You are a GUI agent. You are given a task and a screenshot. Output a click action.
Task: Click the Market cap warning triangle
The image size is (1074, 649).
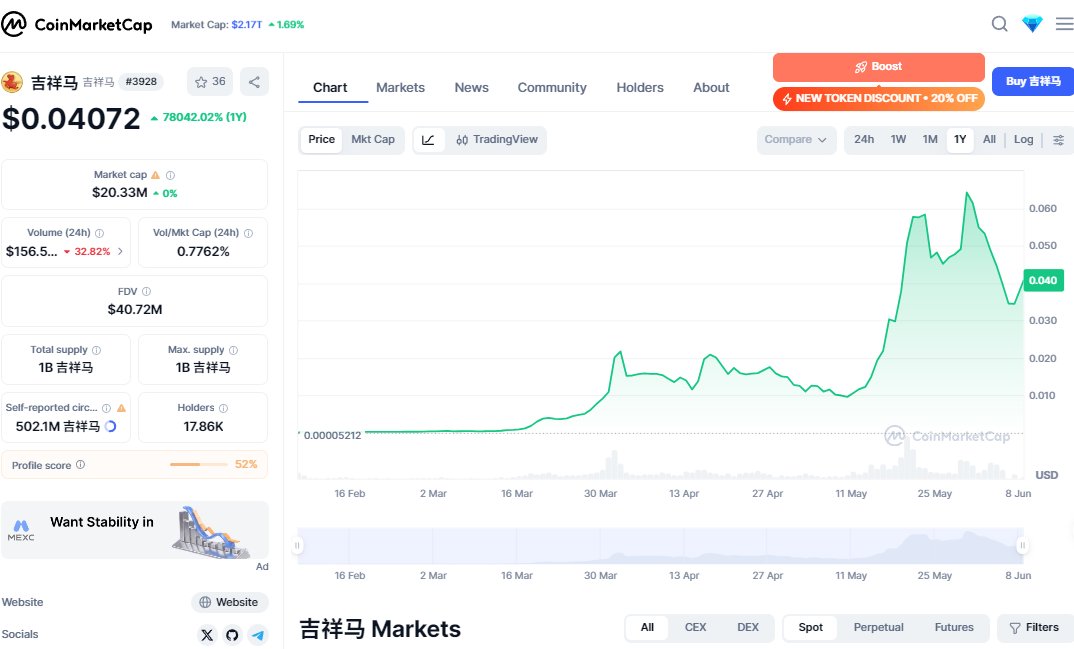(155, 175)
